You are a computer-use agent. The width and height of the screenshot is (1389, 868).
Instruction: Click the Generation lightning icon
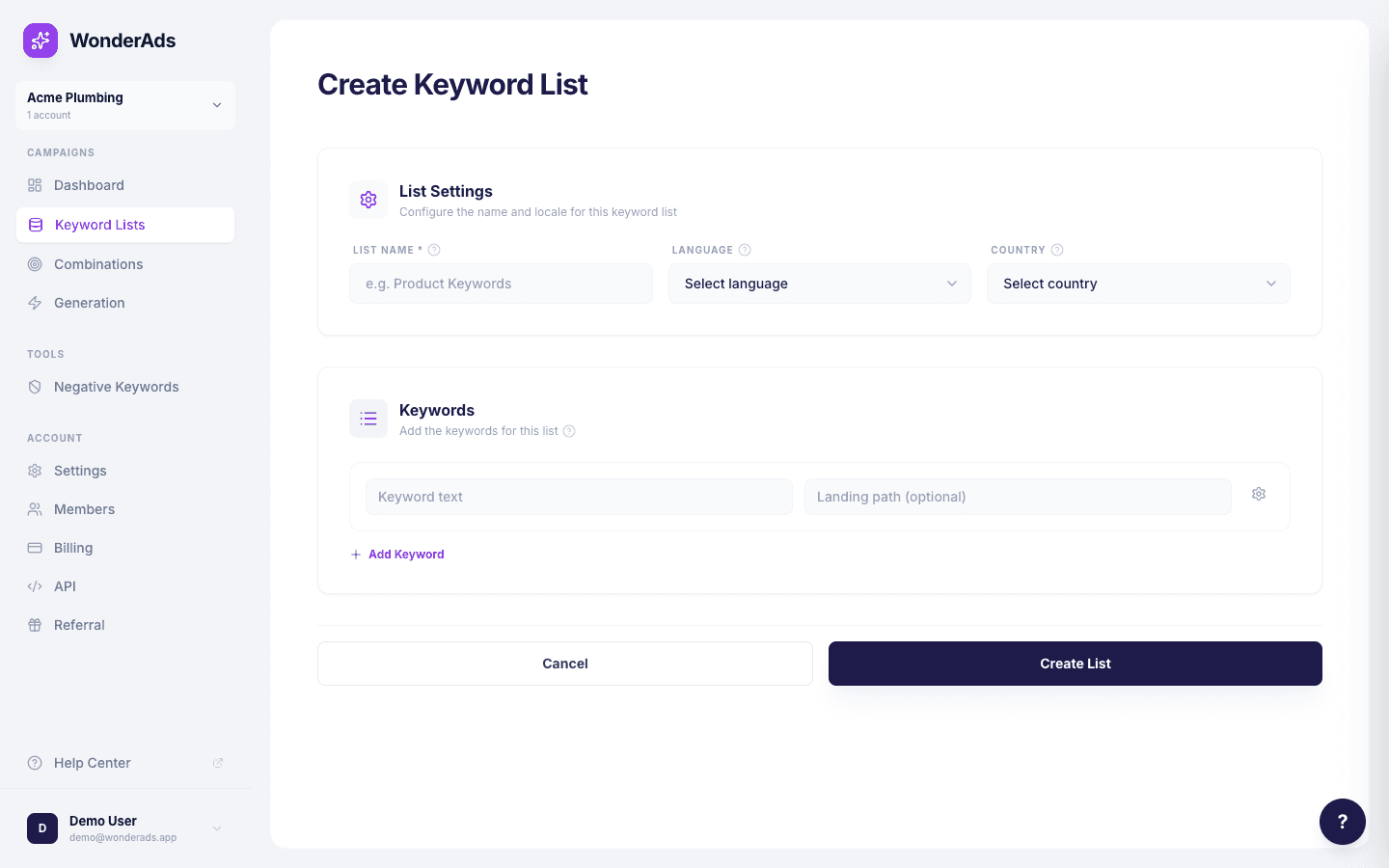coord(35,302)
